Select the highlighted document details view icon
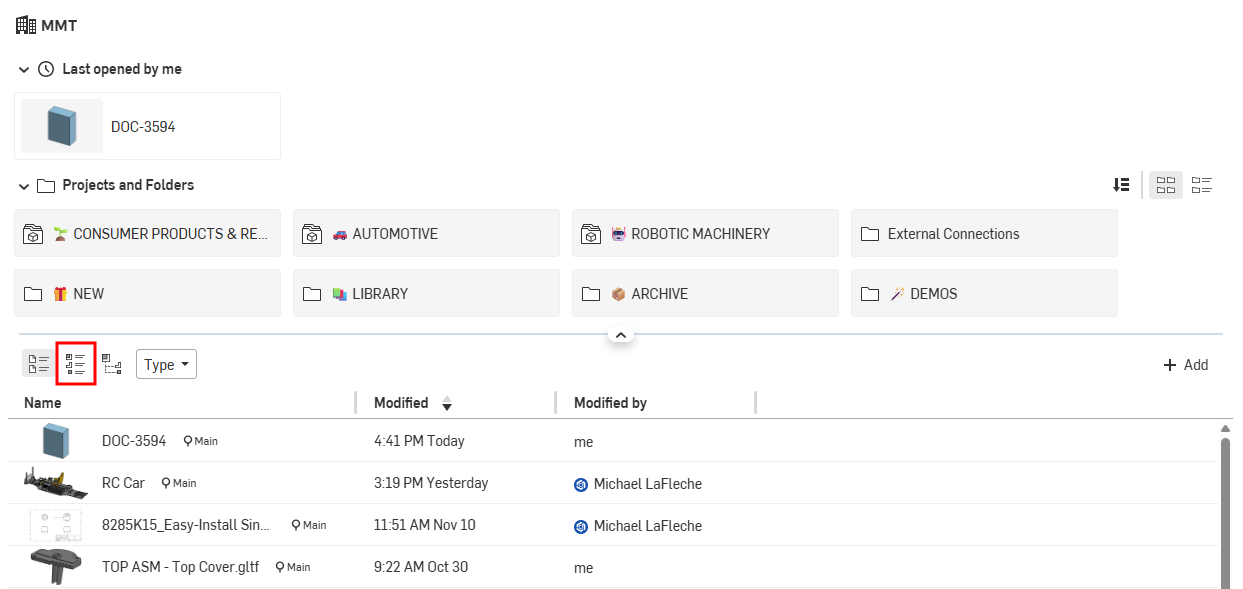Screen dimensions: 1243x589 [x=75, y=363]
